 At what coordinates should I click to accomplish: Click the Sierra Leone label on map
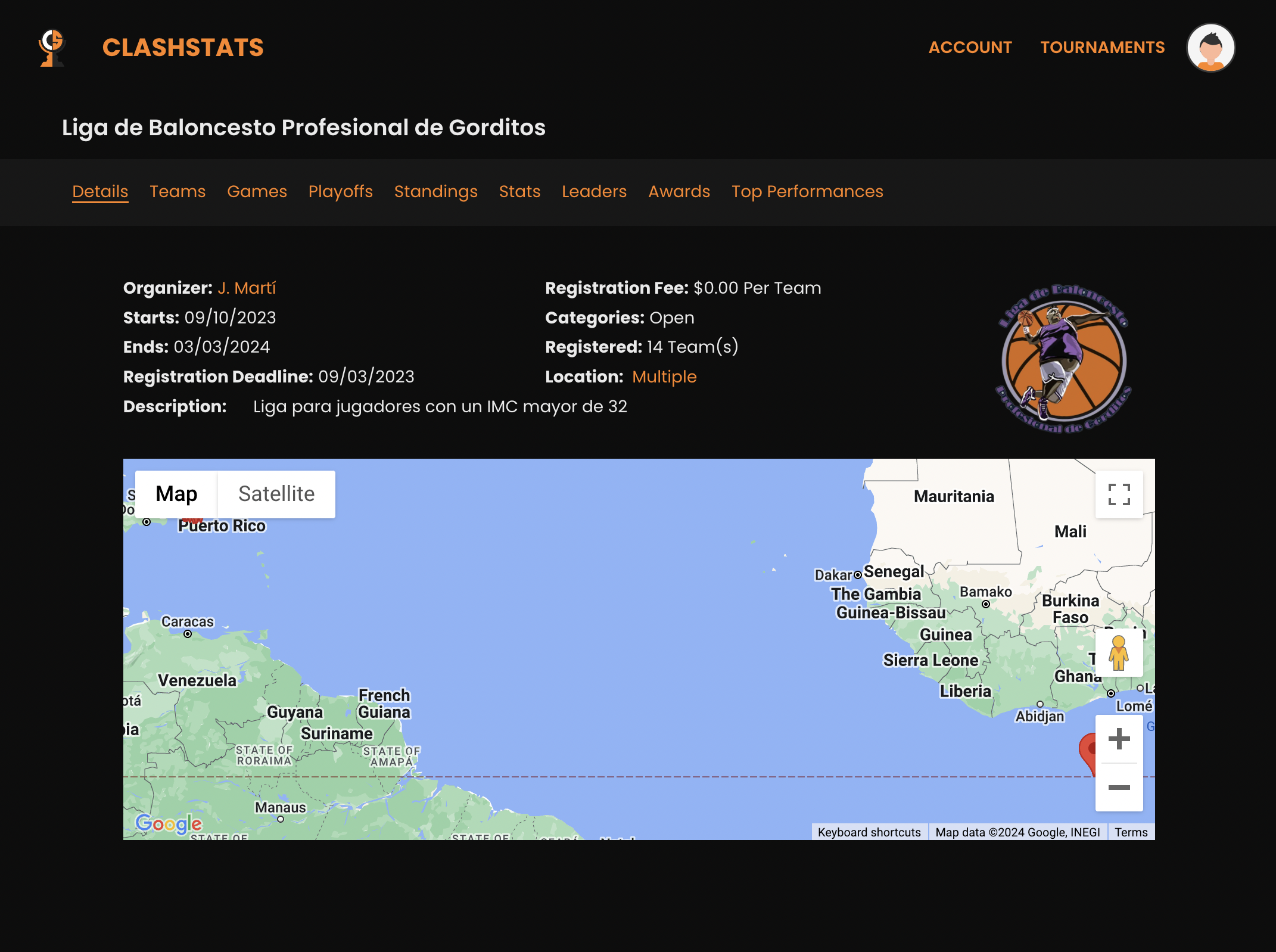click(930, 660)
